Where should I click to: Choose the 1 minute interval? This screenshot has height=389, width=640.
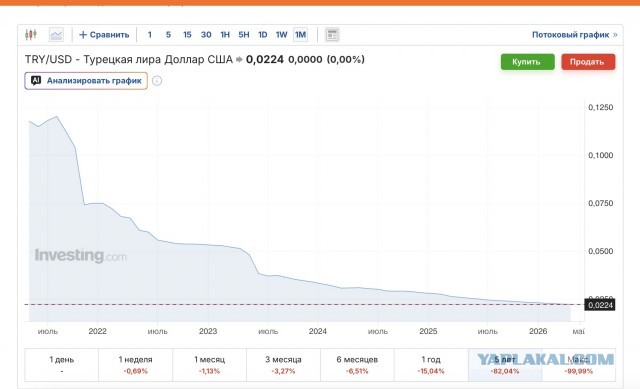150,35
